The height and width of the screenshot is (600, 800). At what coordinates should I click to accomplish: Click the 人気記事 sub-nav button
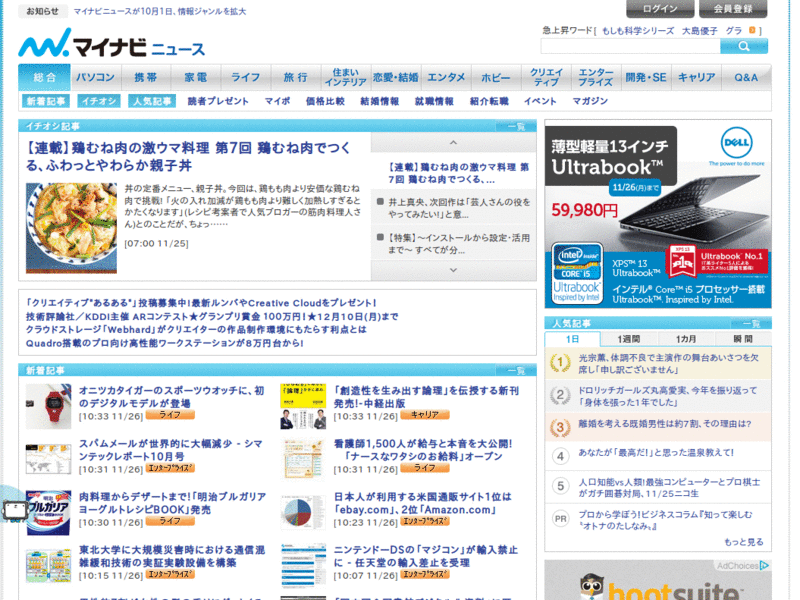point(152,101)
